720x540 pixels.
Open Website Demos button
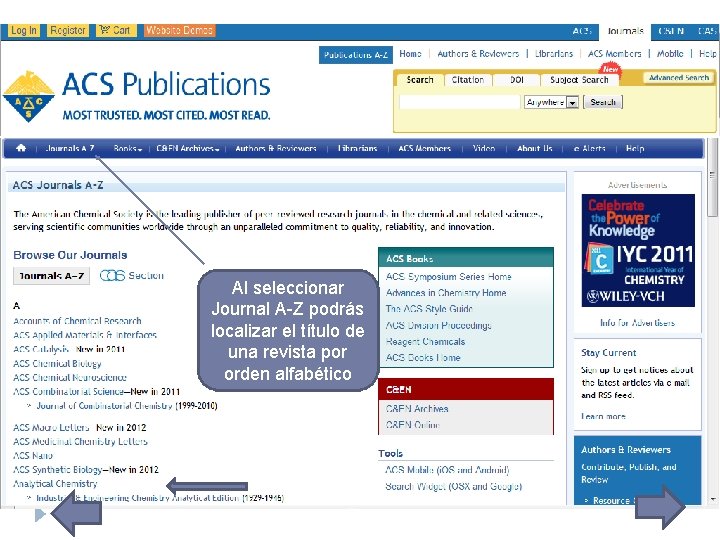(x=179, y=30)
